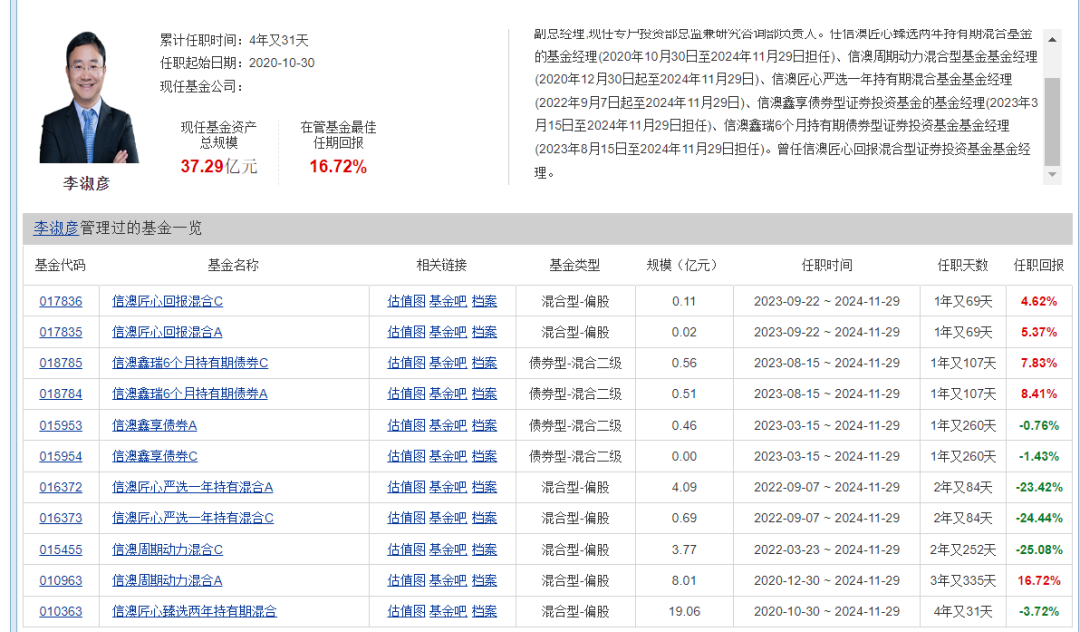Click Li Shuyan's portrait photo
1080x632 pixels.
89,97
